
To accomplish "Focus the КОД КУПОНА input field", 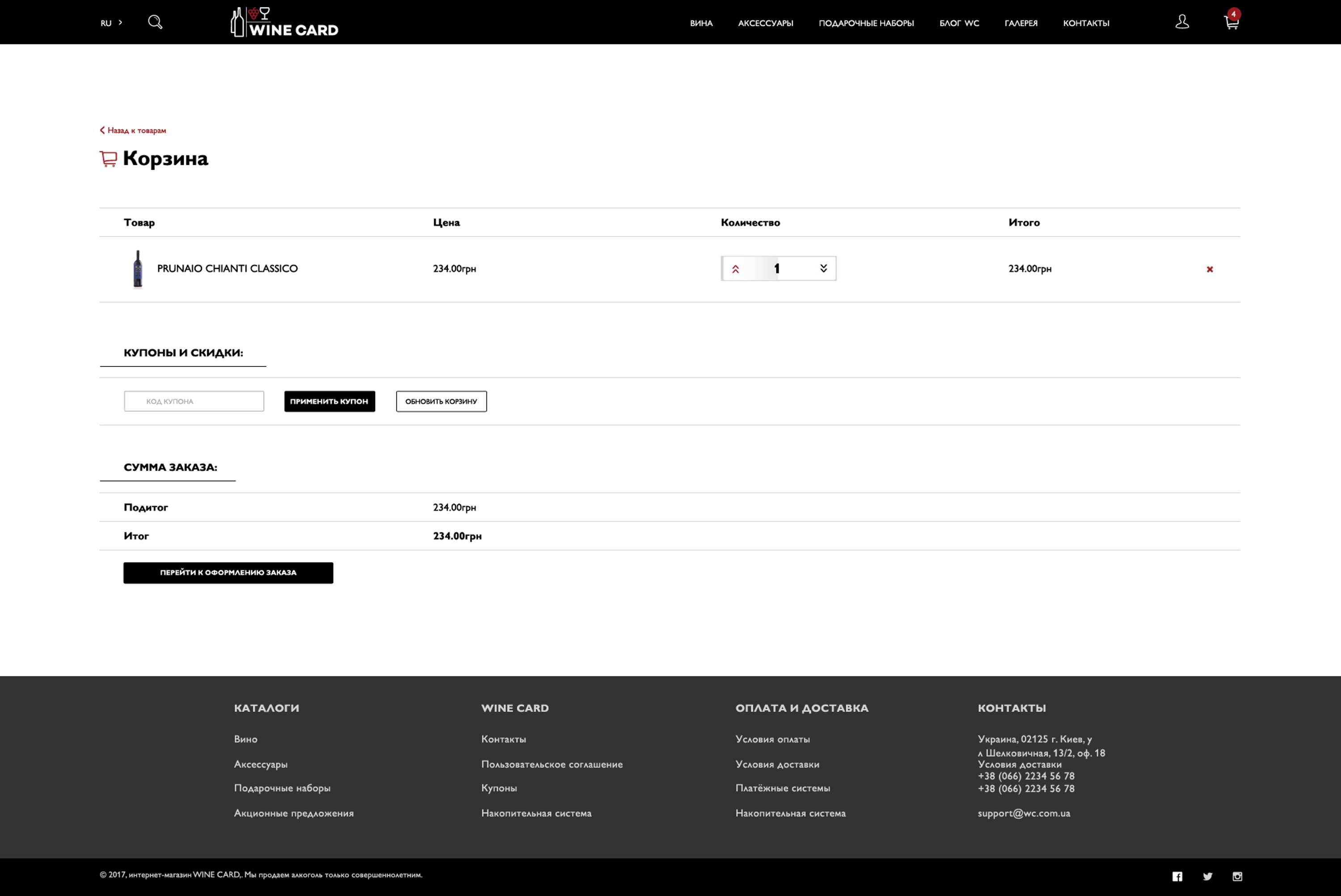I will [x=194, y=401].
